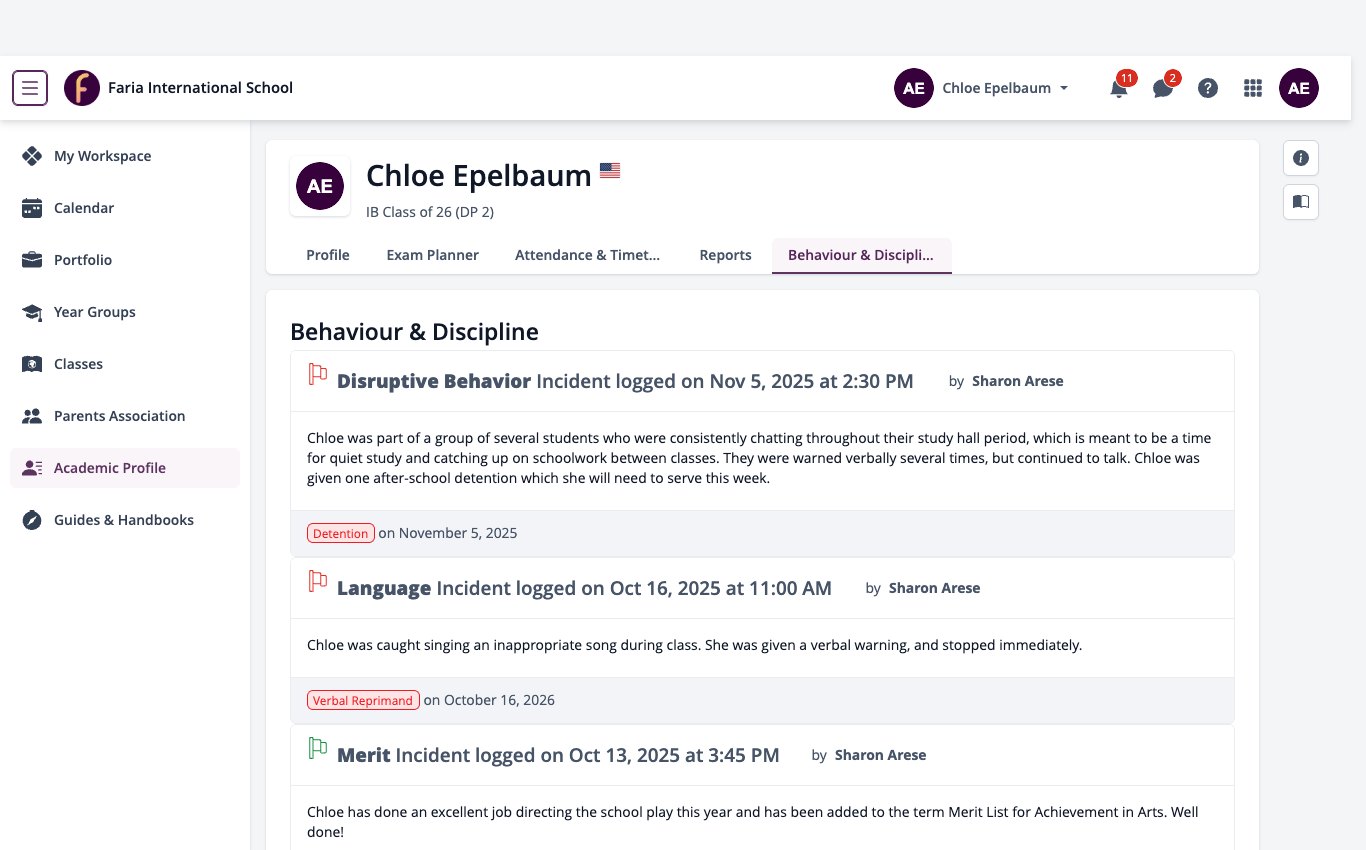
Task: Open the help question mark icon
Action: (1208, 88)
